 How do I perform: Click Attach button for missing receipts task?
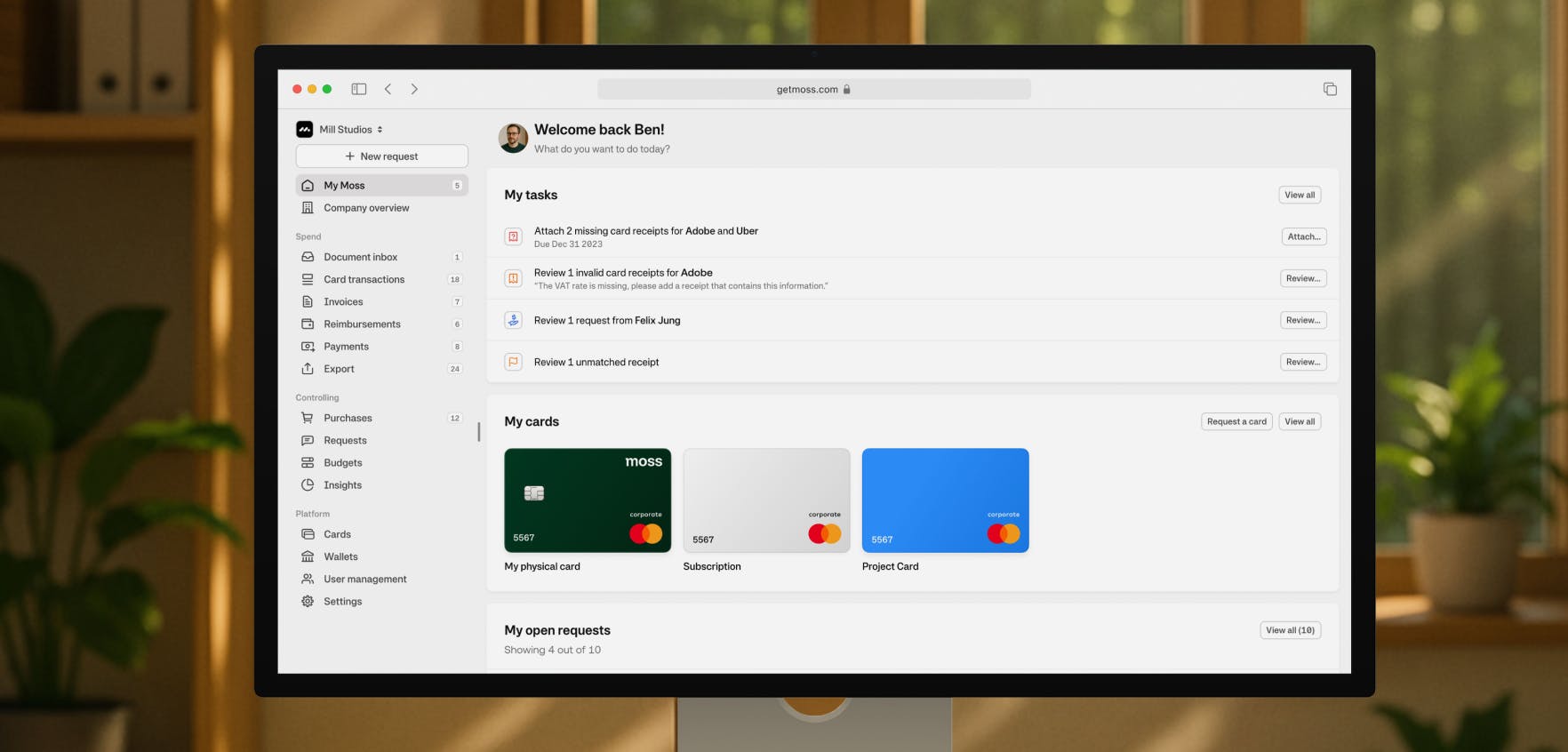pyautogui.click(x=1303, y=236)
